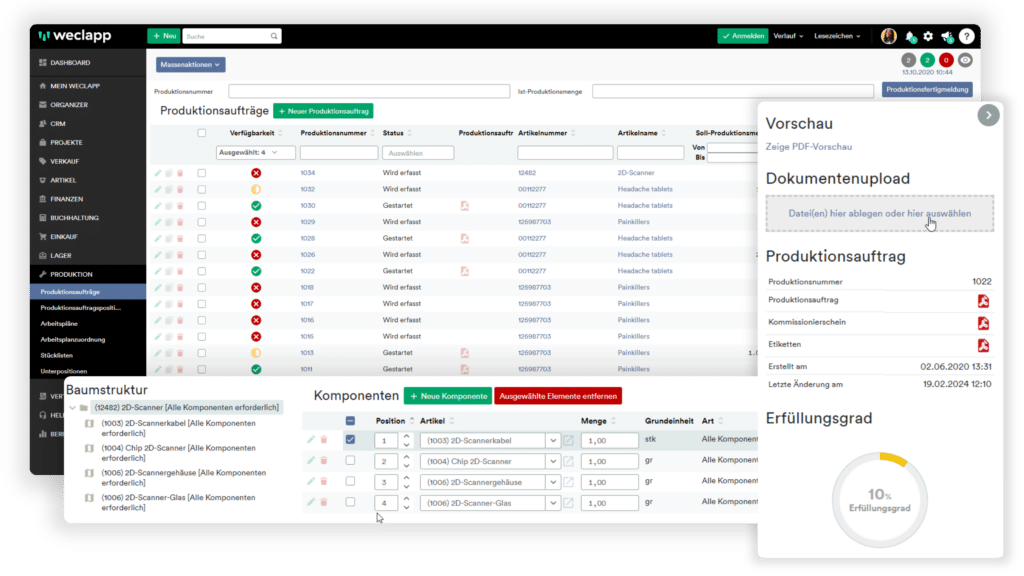Viewport: 1024px width, 576px height.
Task: Open the Etiketten PDF icon
Action: (983, 345)
